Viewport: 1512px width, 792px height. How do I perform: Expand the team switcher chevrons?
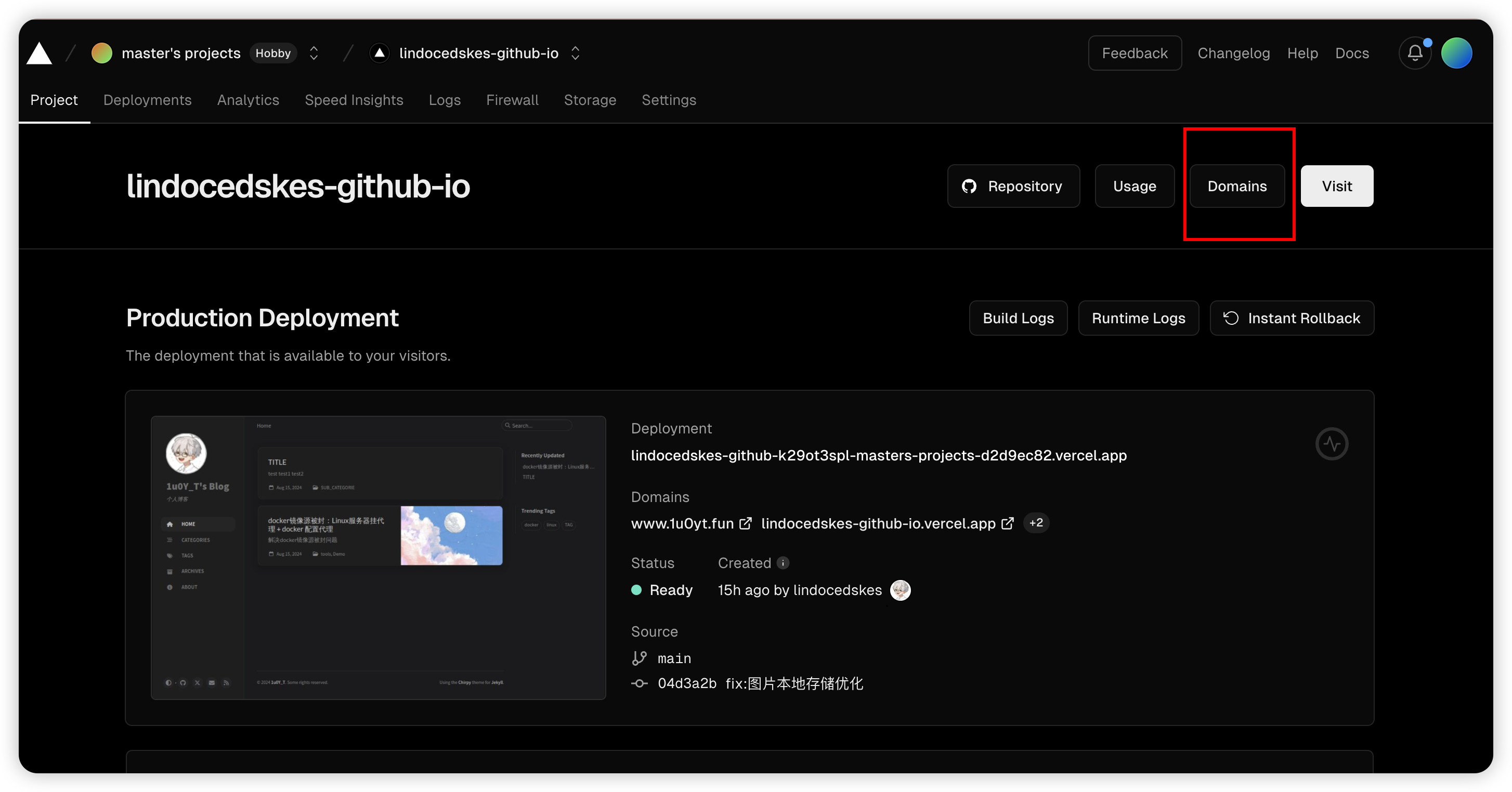coord(314,54)
